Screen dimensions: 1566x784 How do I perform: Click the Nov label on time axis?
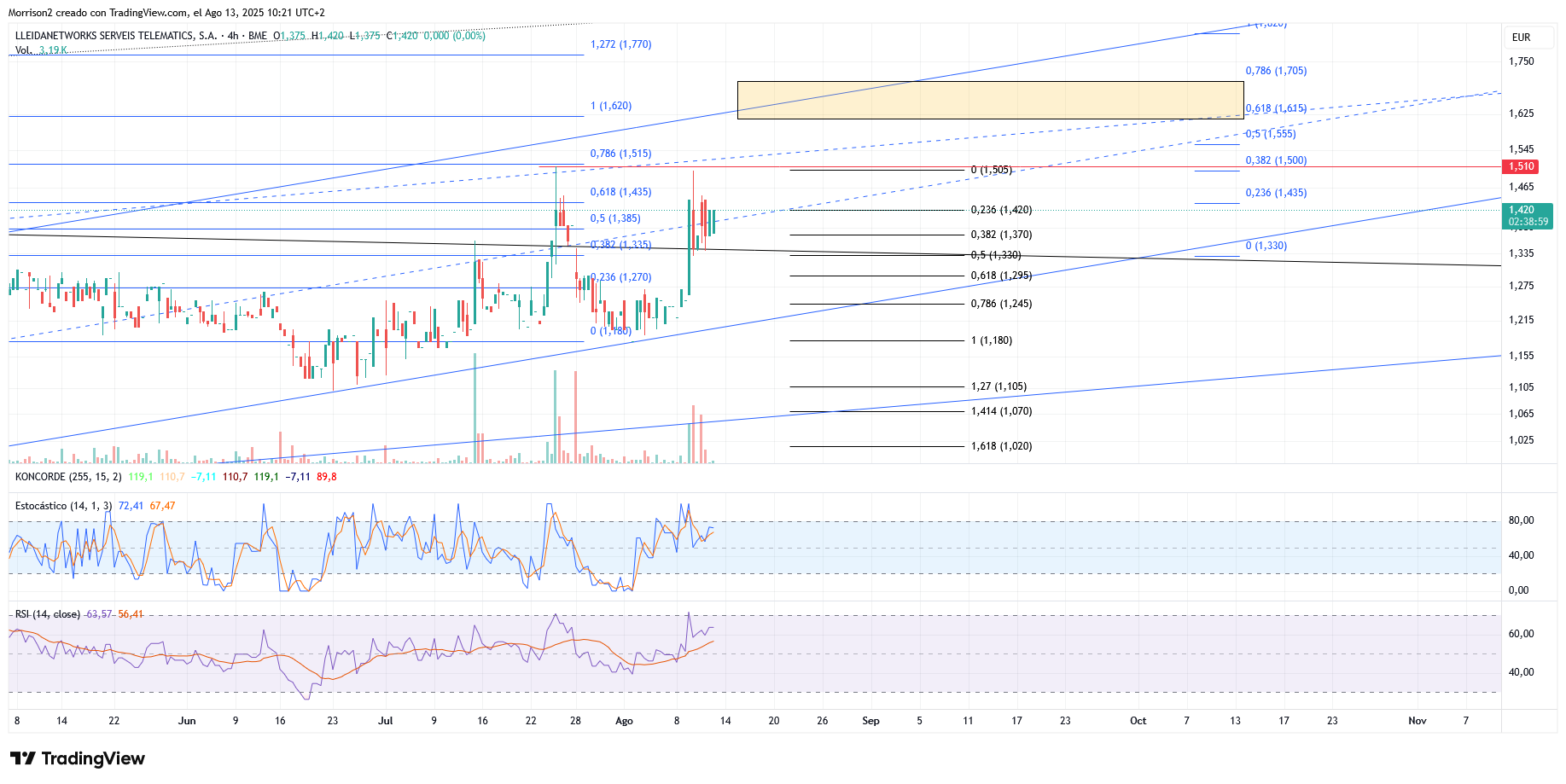pos(1418,721)
